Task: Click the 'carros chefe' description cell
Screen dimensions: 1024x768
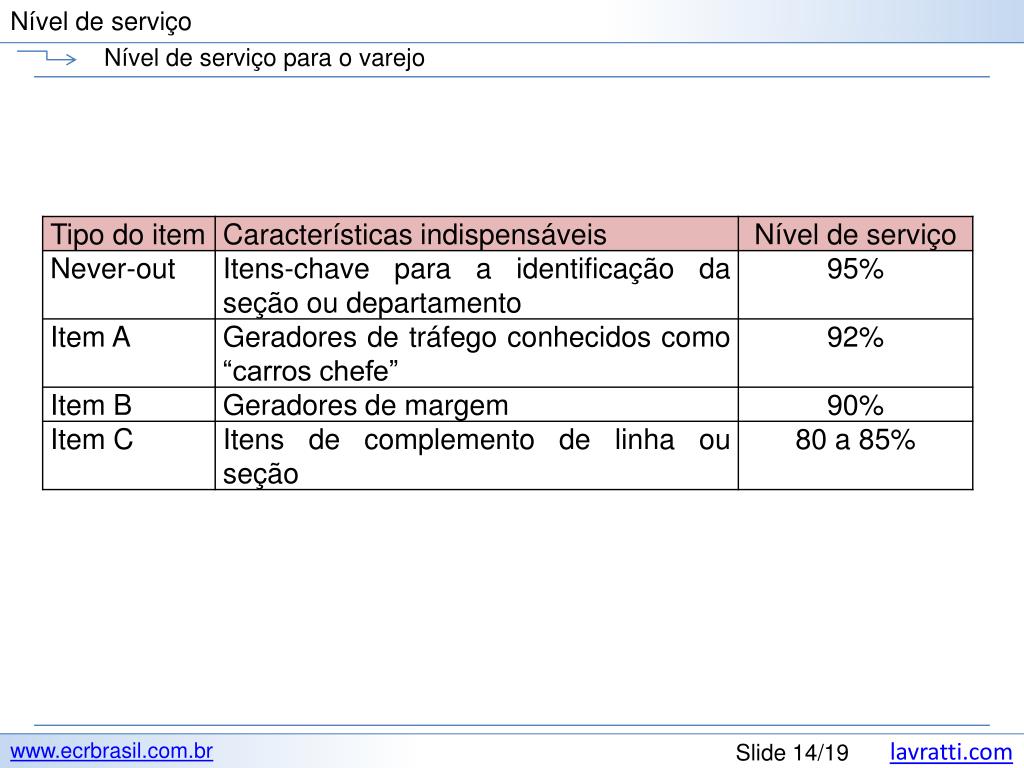Action: (477, 353)
